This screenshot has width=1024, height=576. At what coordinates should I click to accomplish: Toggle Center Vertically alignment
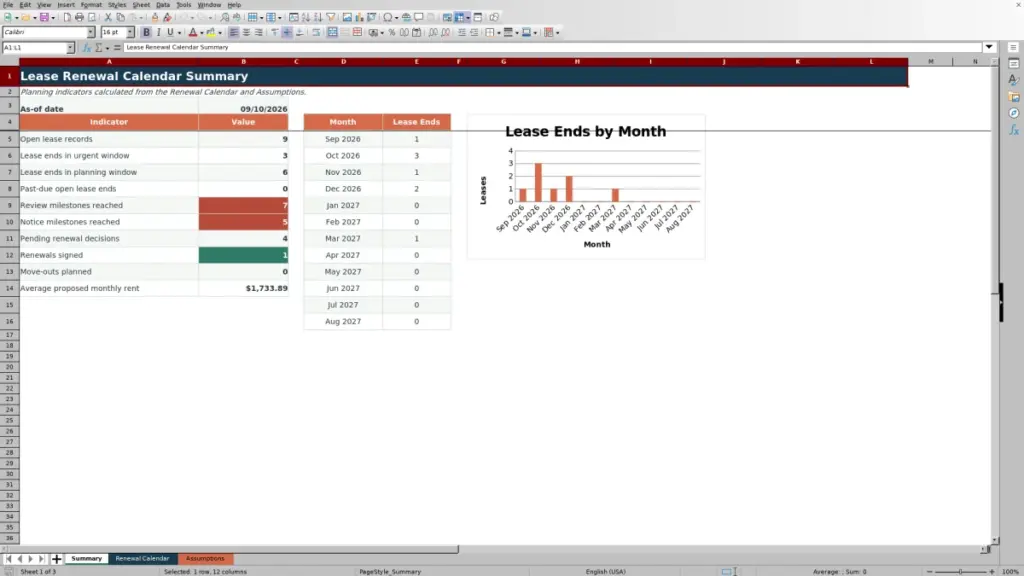[x=287, y=32]
